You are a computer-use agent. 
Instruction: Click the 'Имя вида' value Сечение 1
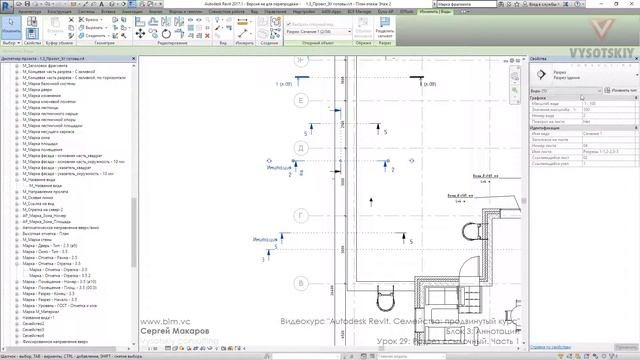click(x=610, y=133)
